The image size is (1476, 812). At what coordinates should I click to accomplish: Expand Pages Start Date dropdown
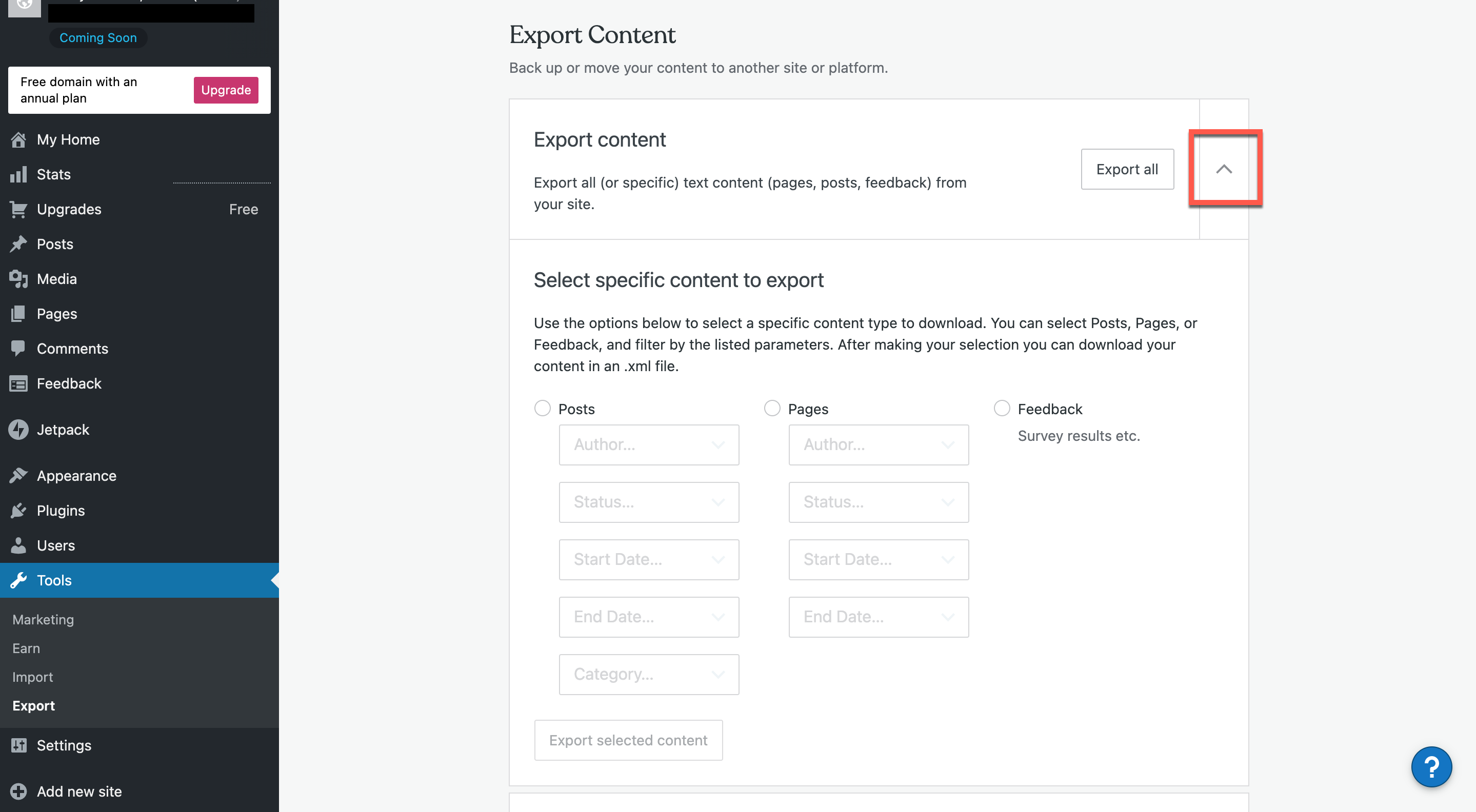(878, 559)
